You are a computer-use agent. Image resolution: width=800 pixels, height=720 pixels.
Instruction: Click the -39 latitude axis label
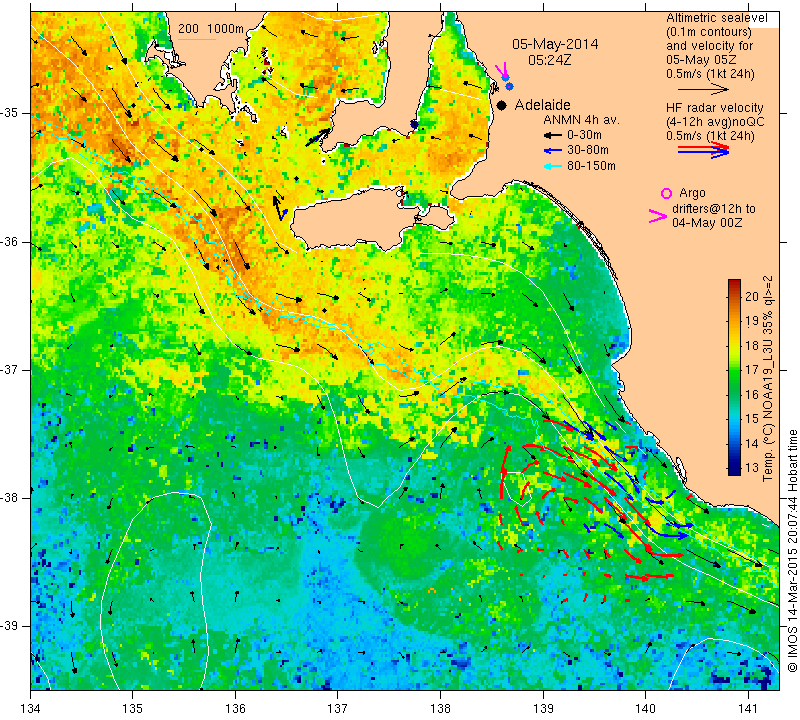[11, 626]
